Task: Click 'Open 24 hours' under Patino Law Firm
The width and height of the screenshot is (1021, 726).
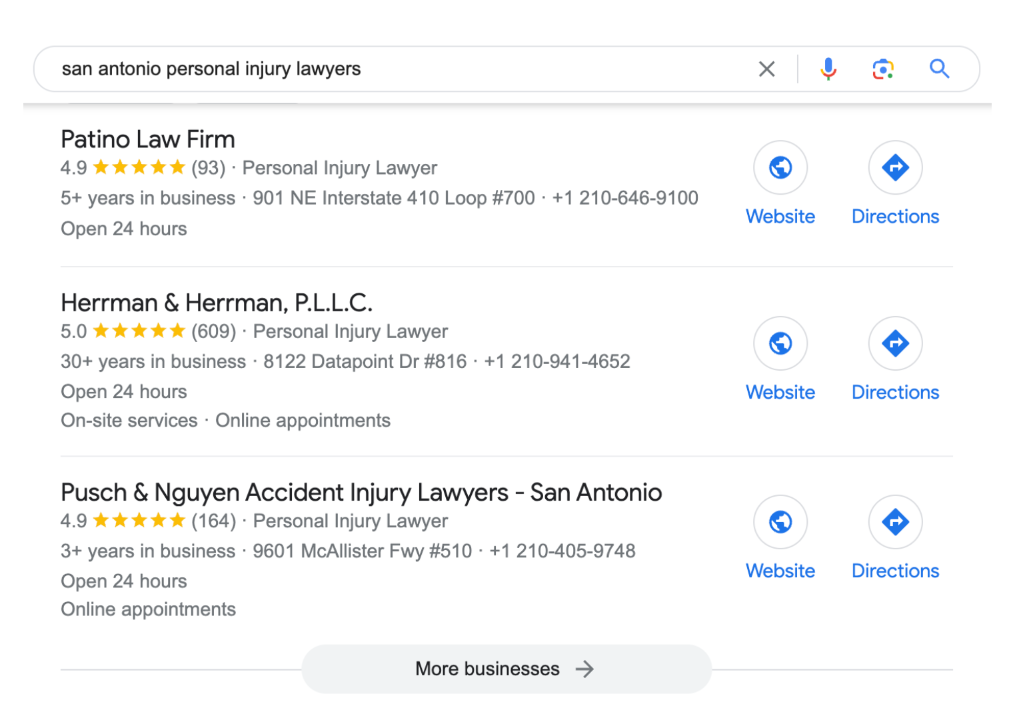Action: click(124, 229)
